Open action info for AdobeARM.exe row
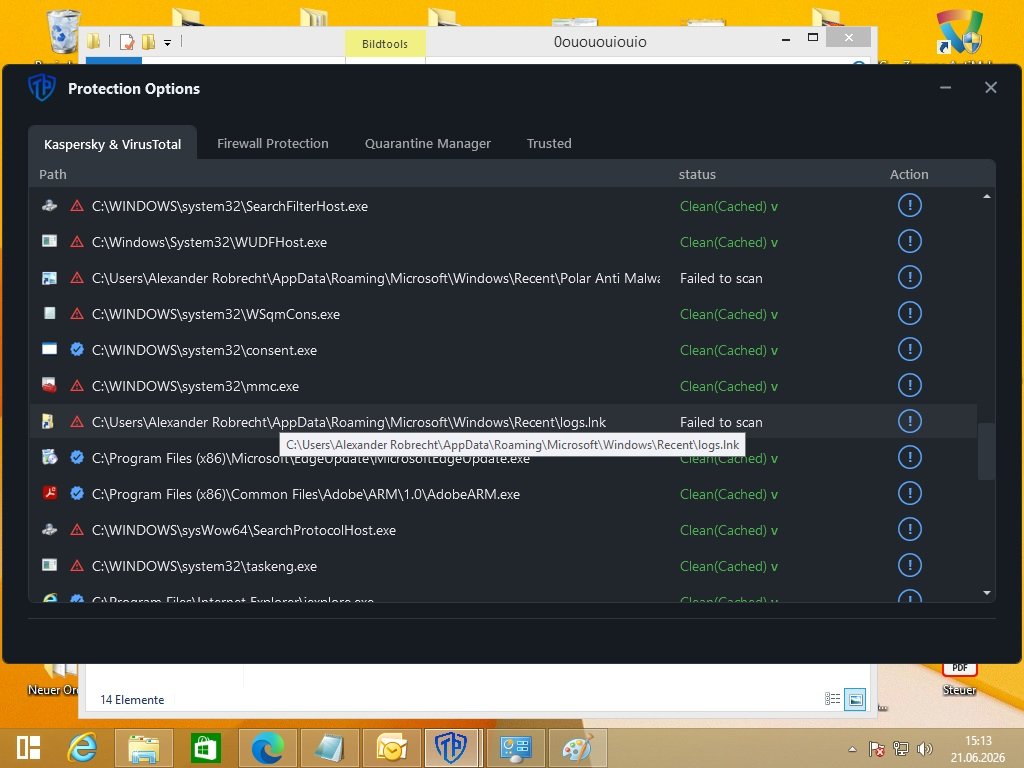This screenshot has height=768, width=1024. pos(909,492)
